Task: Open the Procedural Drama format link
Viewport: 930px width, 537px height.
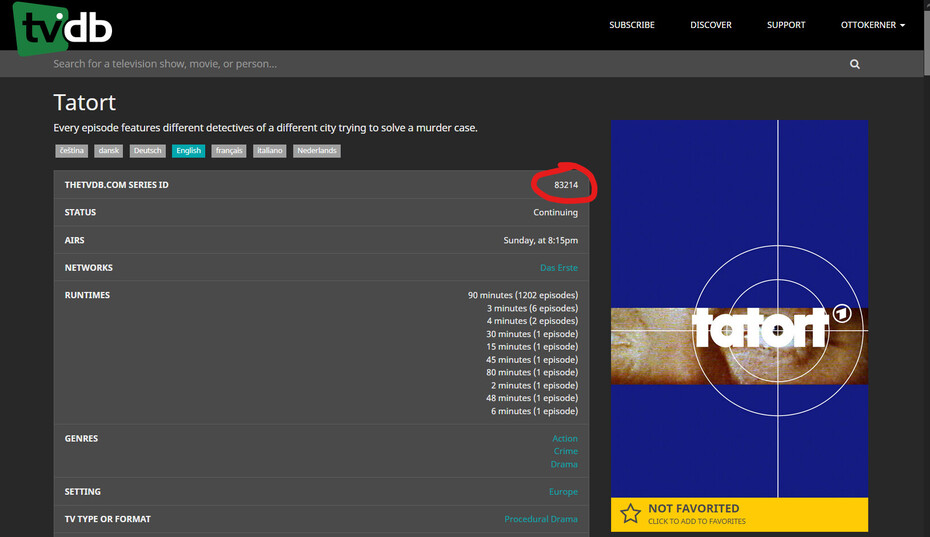Action: coord(541,519)
